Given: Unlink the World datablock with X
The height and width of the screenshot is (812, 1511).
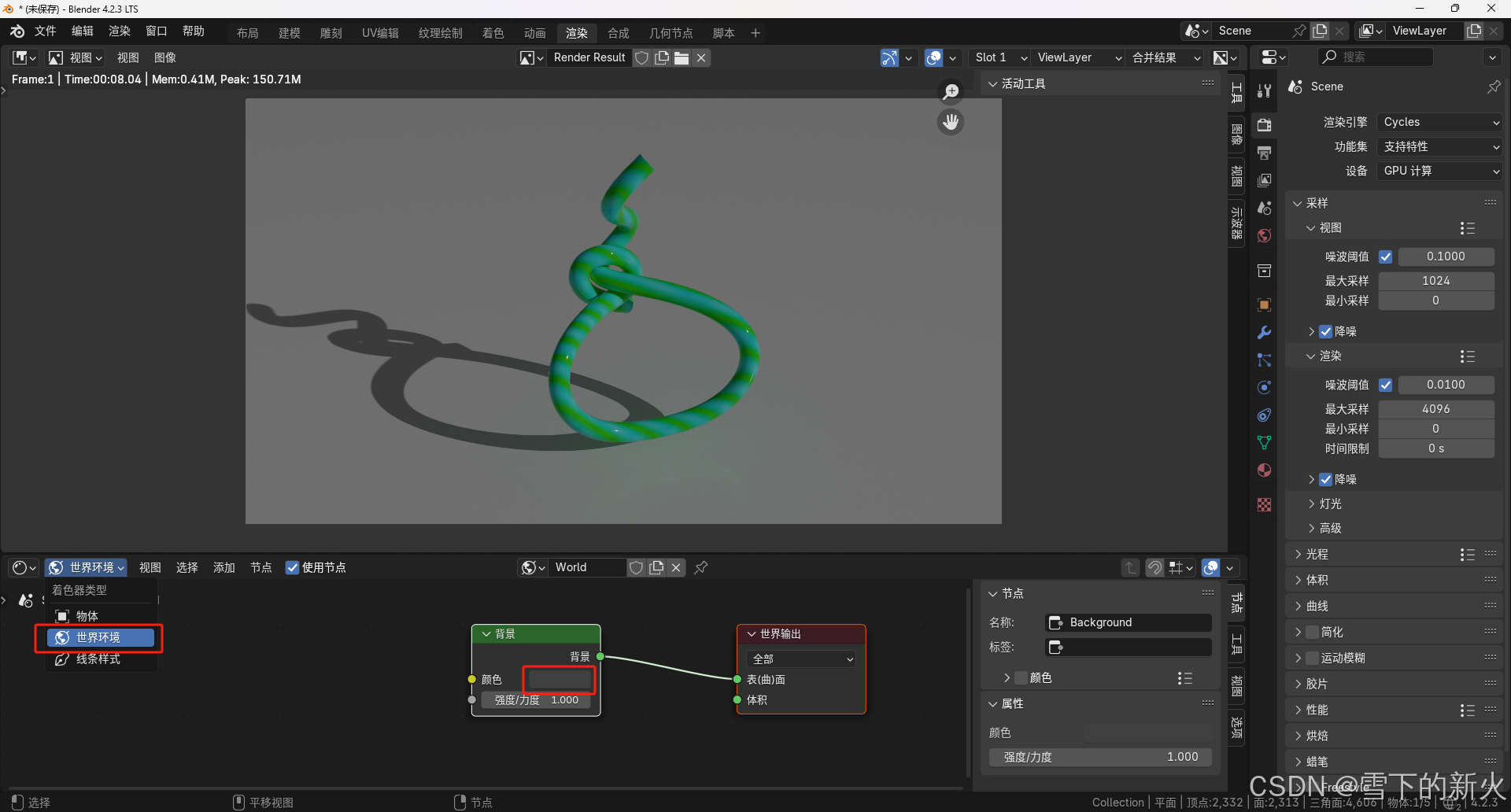Looking at the screenshot, I should (x=676, y=567).
